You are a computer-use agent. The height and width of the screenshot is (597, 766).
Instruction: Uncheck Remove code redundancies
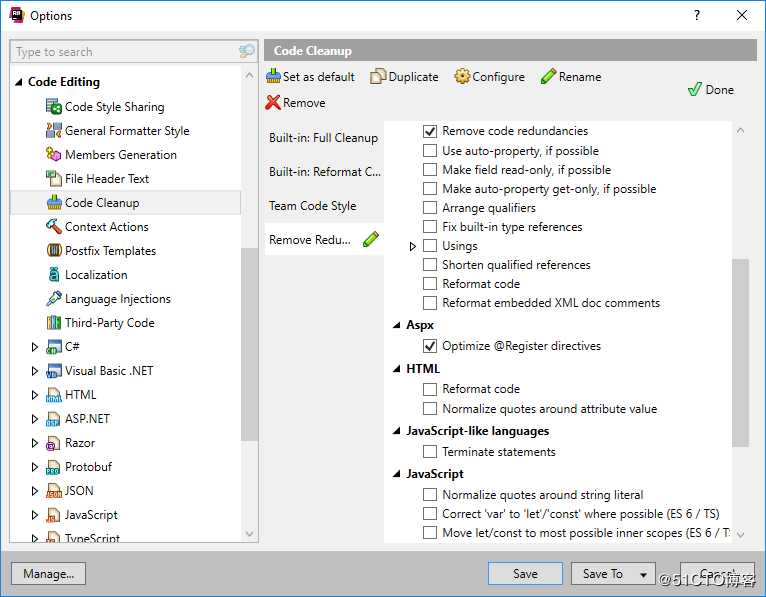[430, 131]
